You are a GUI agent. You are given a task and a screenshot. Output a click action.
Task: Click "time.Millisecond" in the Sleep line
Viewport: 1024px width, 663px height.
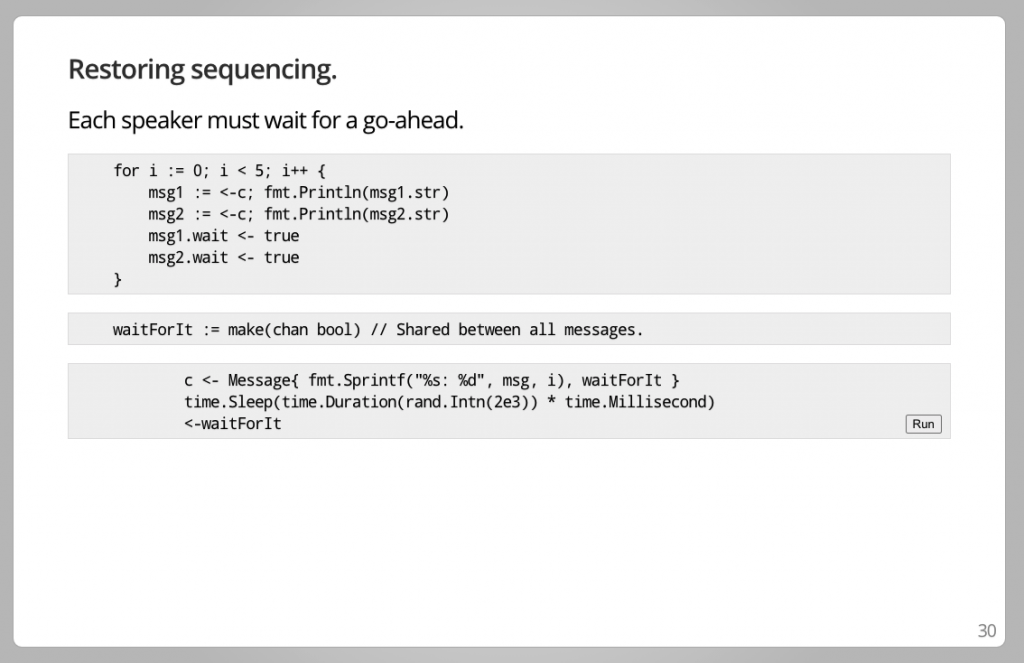[639, 402]
